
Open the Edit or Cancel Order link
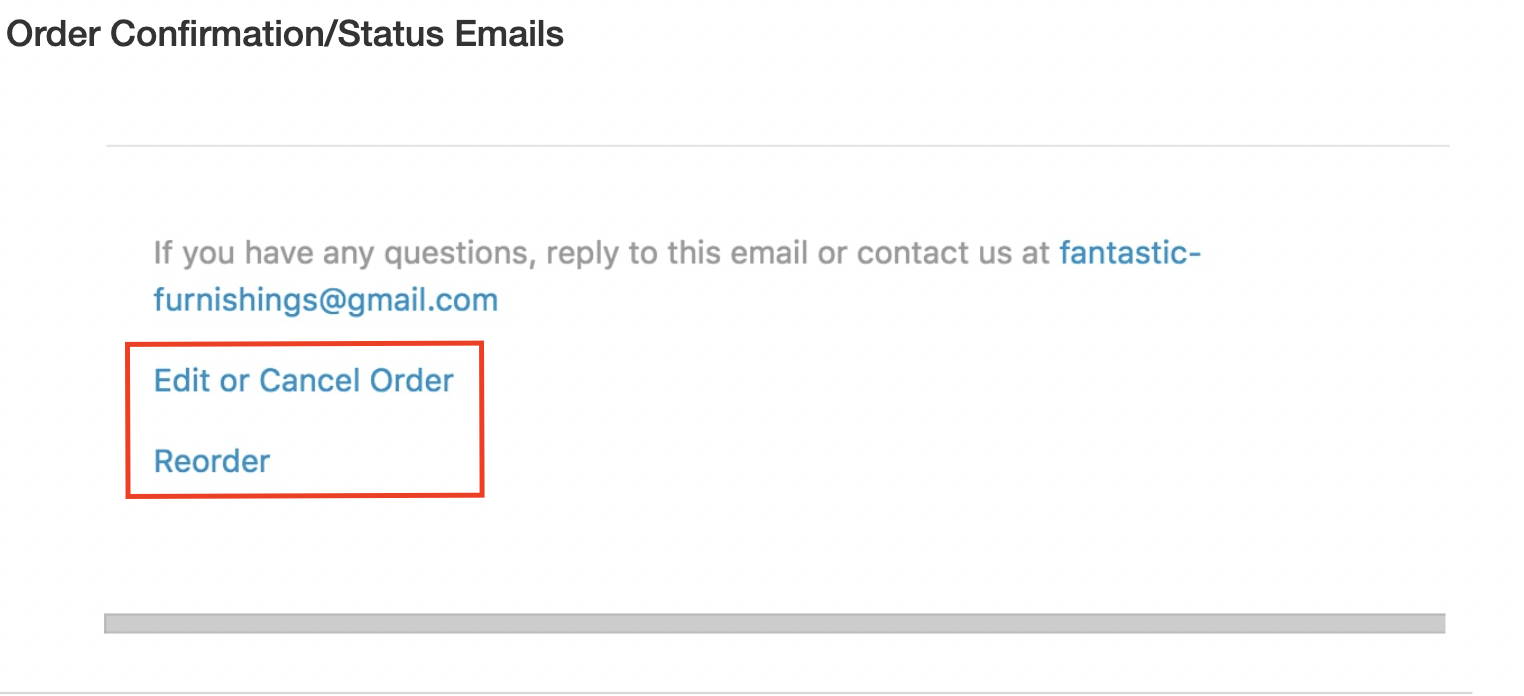coord(303,380)
